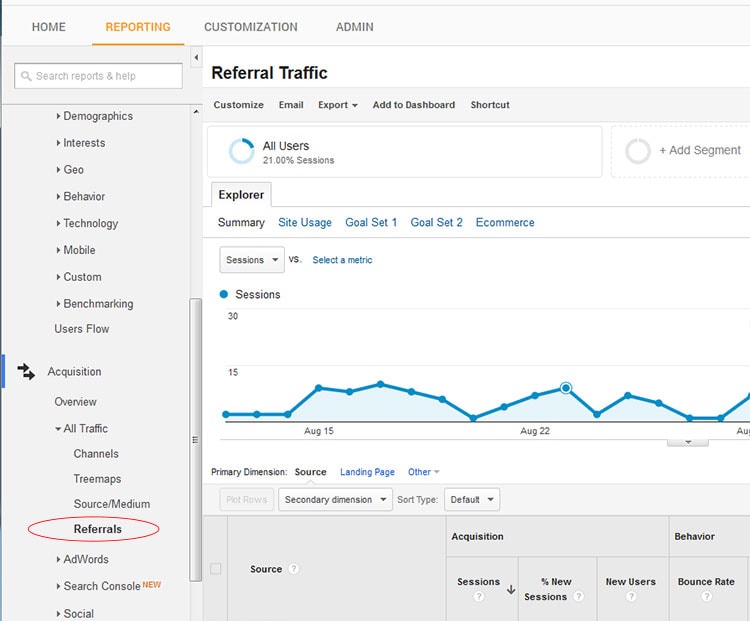Open help icon under Bounce Rate
This screenshot has width=750, height=621.
706,596
